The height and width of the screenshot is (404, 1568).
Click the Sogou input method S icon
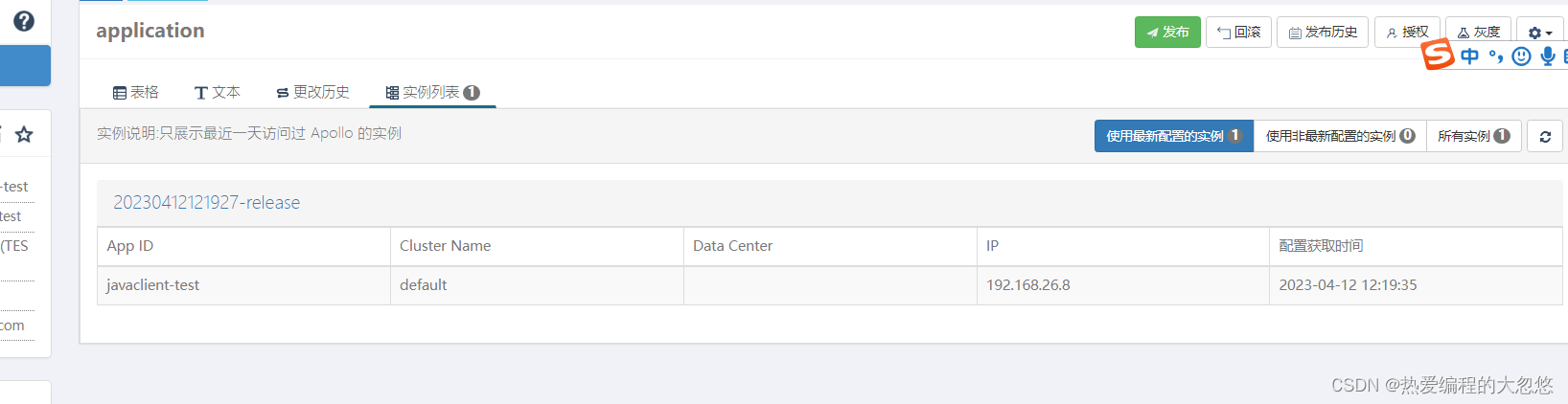coord(1438,54)
